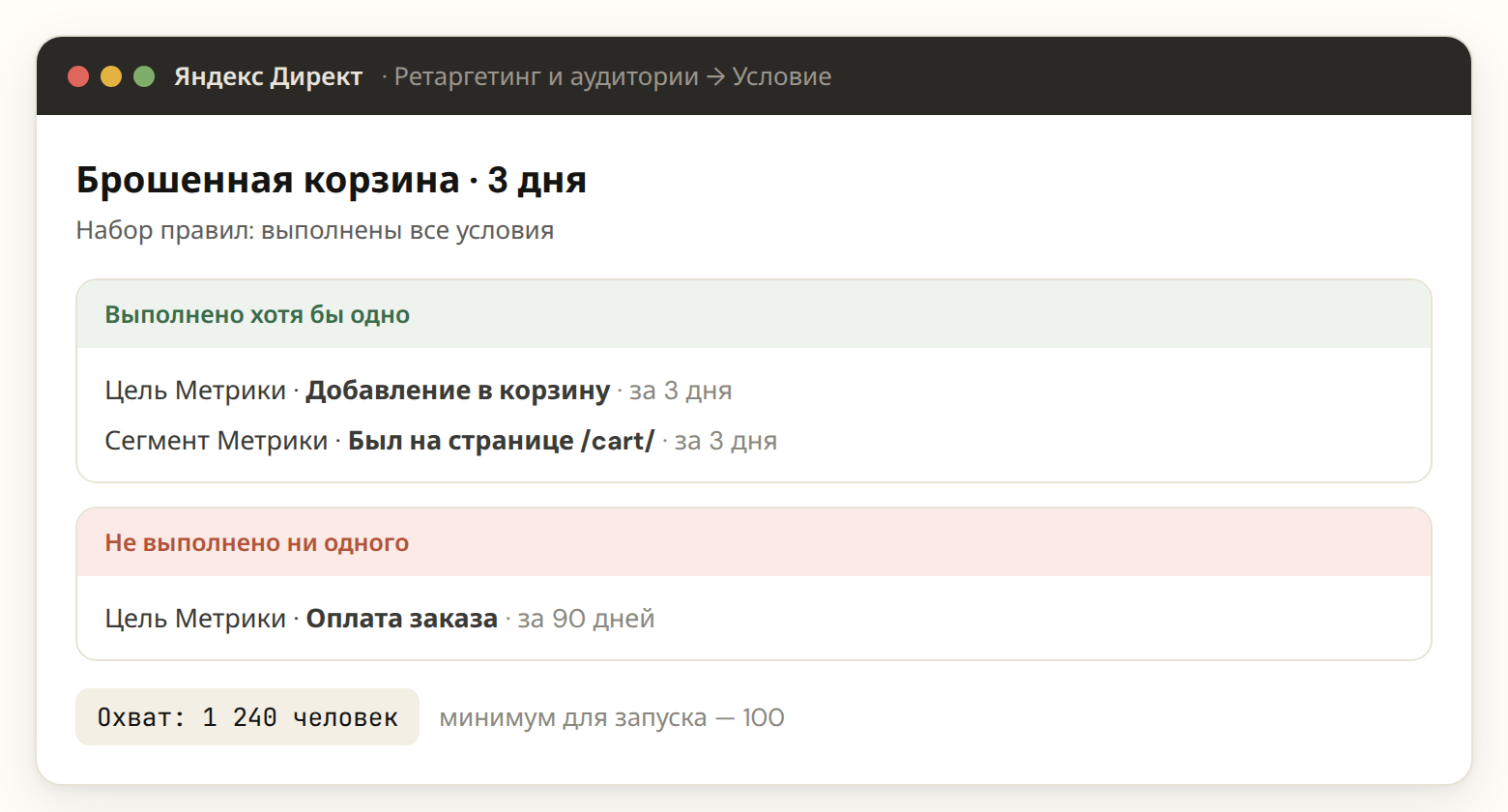Select the Добавление в корзину goal rule
This screenshot has height=812, width=1508.
[x=458, y=391]
